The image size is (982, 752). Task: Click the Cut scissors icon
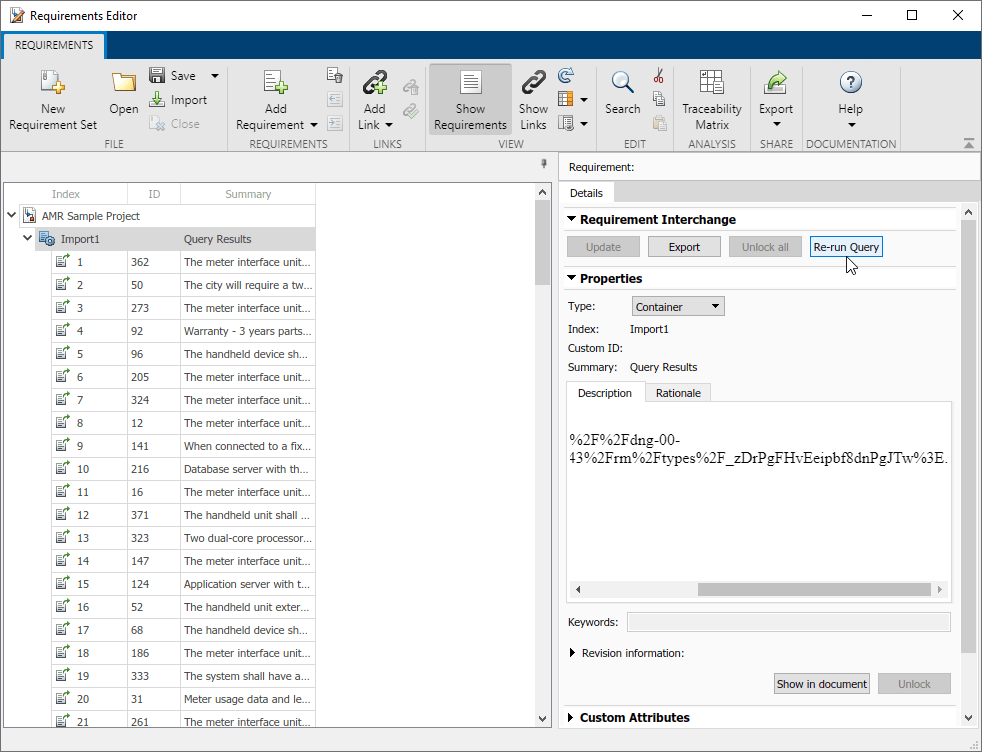coord(659,76)
